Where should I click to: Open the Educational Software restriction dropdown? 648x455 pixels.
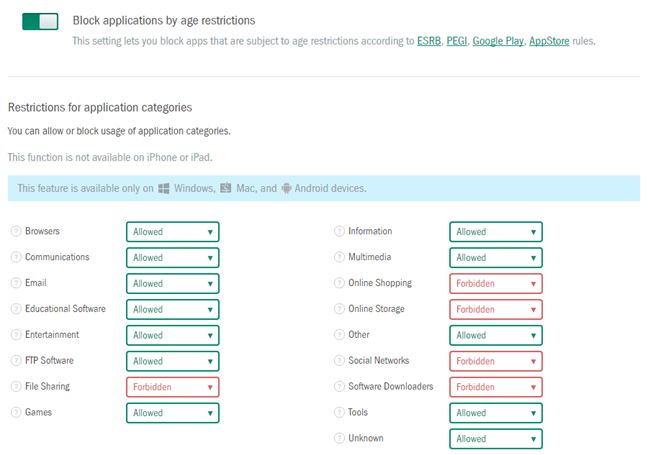173,310
